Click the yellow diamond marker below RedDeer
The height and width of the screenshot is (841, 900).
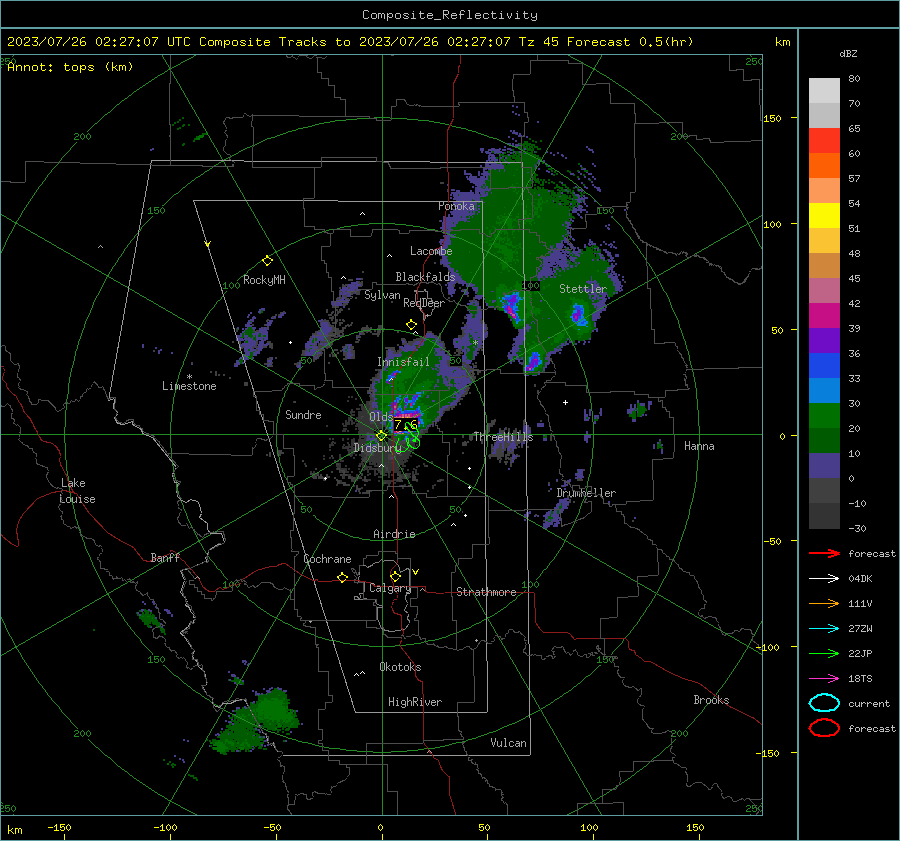411,325
